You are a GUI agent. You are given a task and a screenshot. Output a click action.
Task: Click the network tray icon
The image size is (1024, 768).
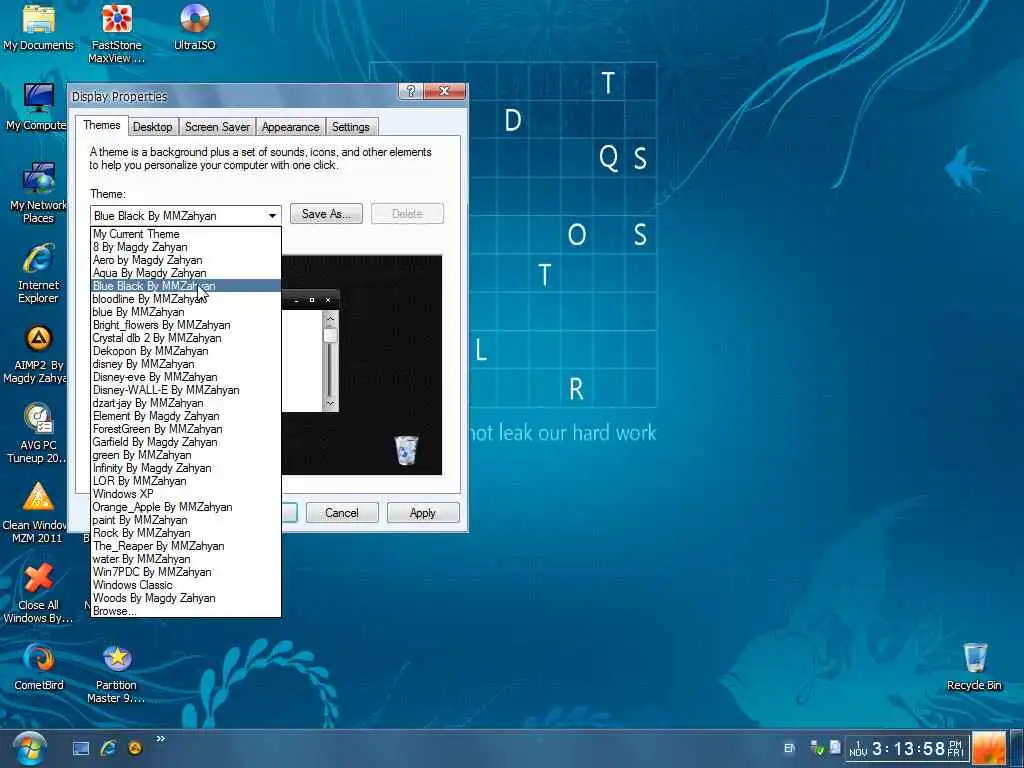[x=816, y=748]
